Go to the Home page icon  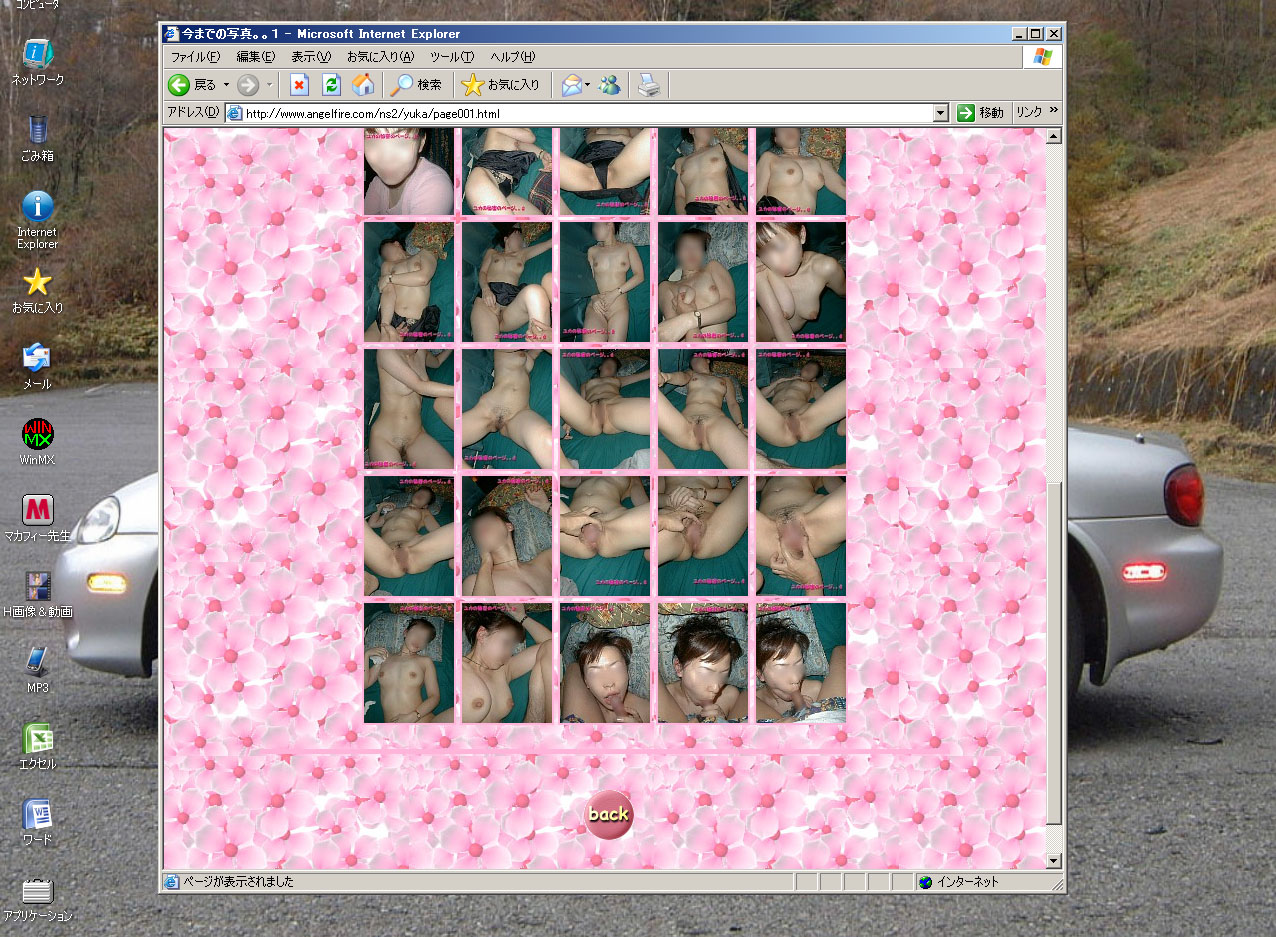pos(363,85)
